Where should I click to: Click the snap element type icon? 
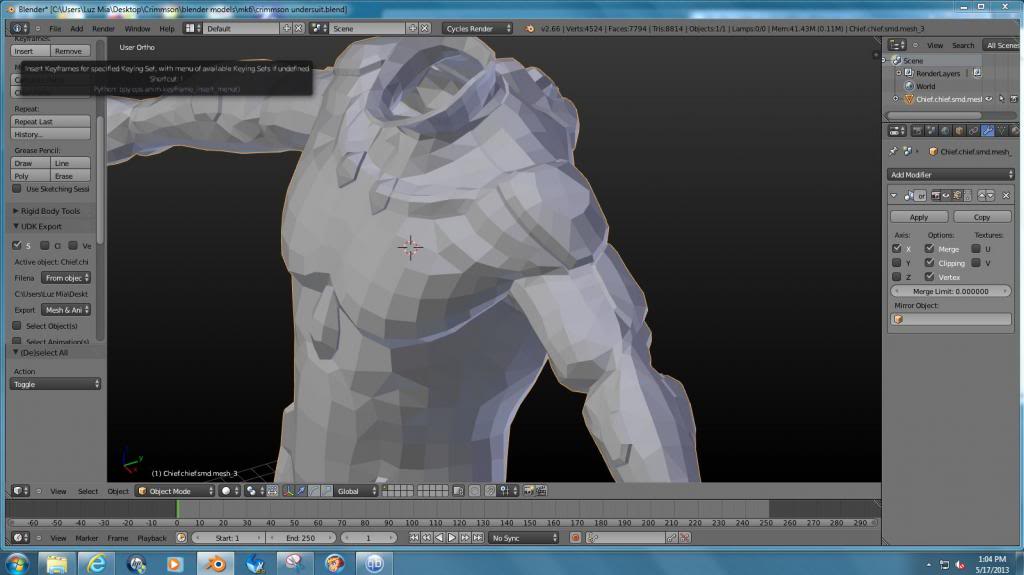click(507, 491)
